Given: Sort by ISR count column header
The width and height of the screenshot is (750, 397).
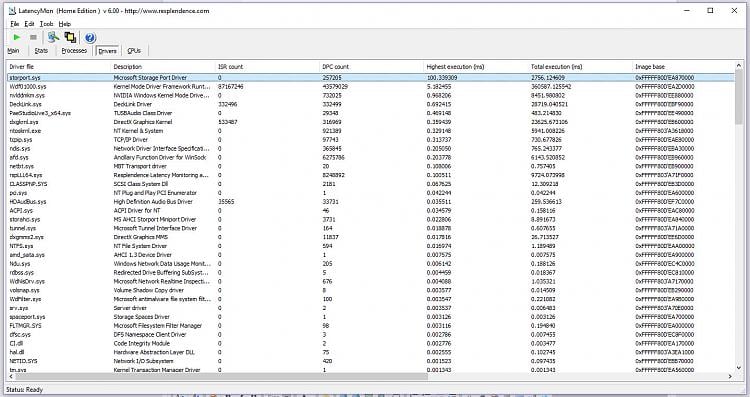Looking at the screenshot, I should coord(267,66).
